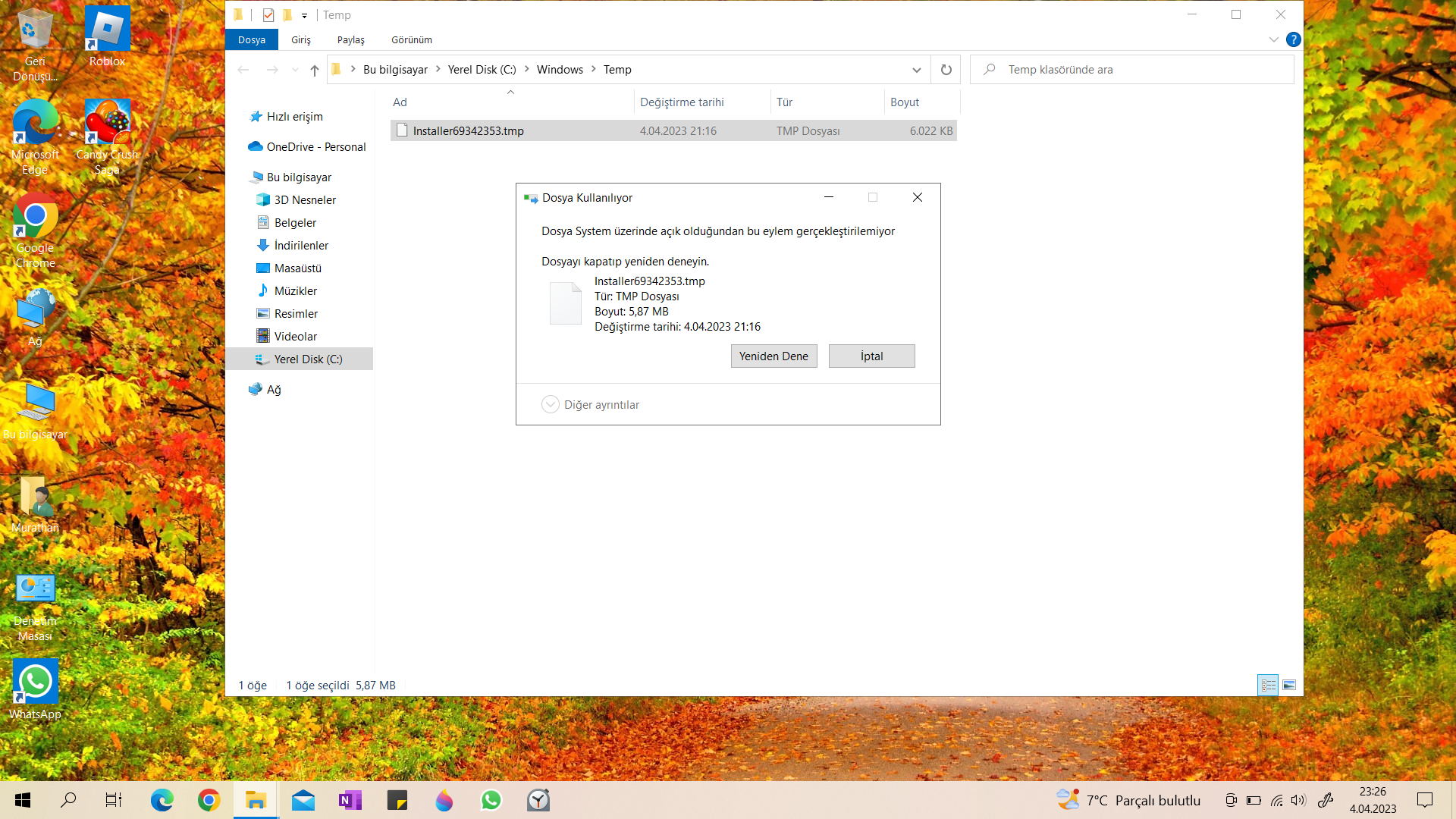Open OneNote from the taskbar

(350, 800)
